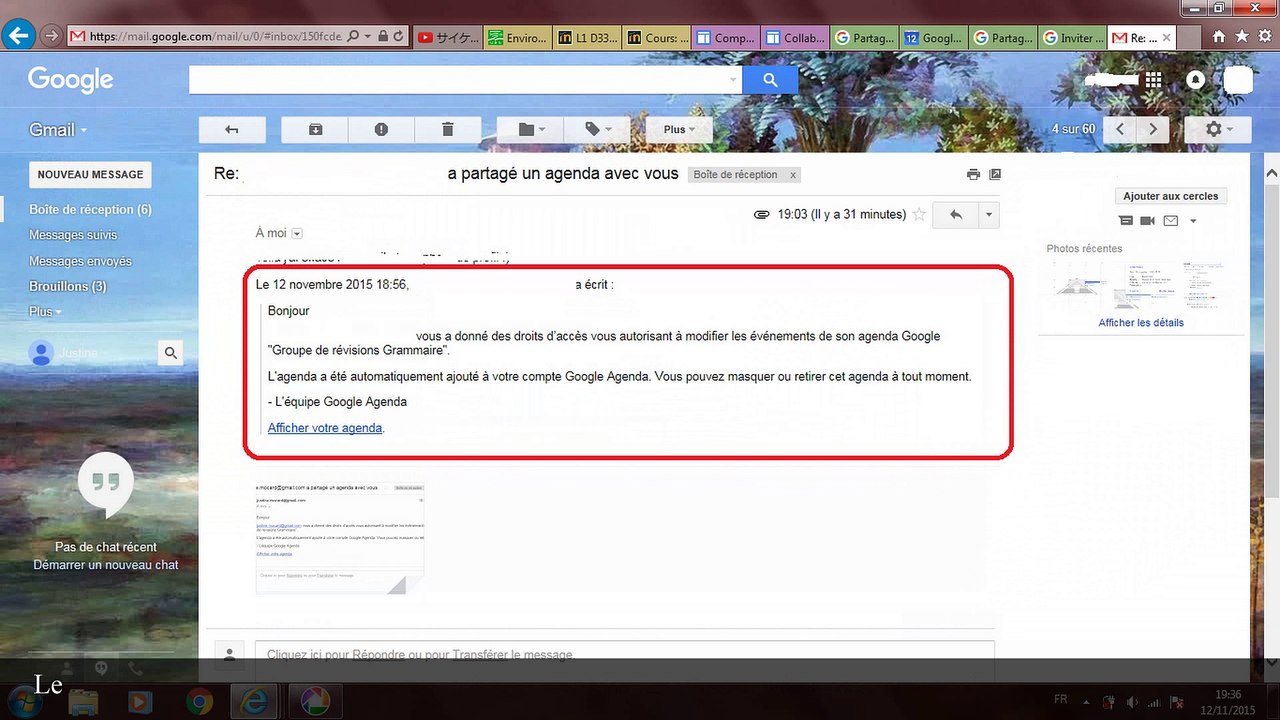Click the browser address bar URL
The image size is (1280, 720).
pos(215,37)
